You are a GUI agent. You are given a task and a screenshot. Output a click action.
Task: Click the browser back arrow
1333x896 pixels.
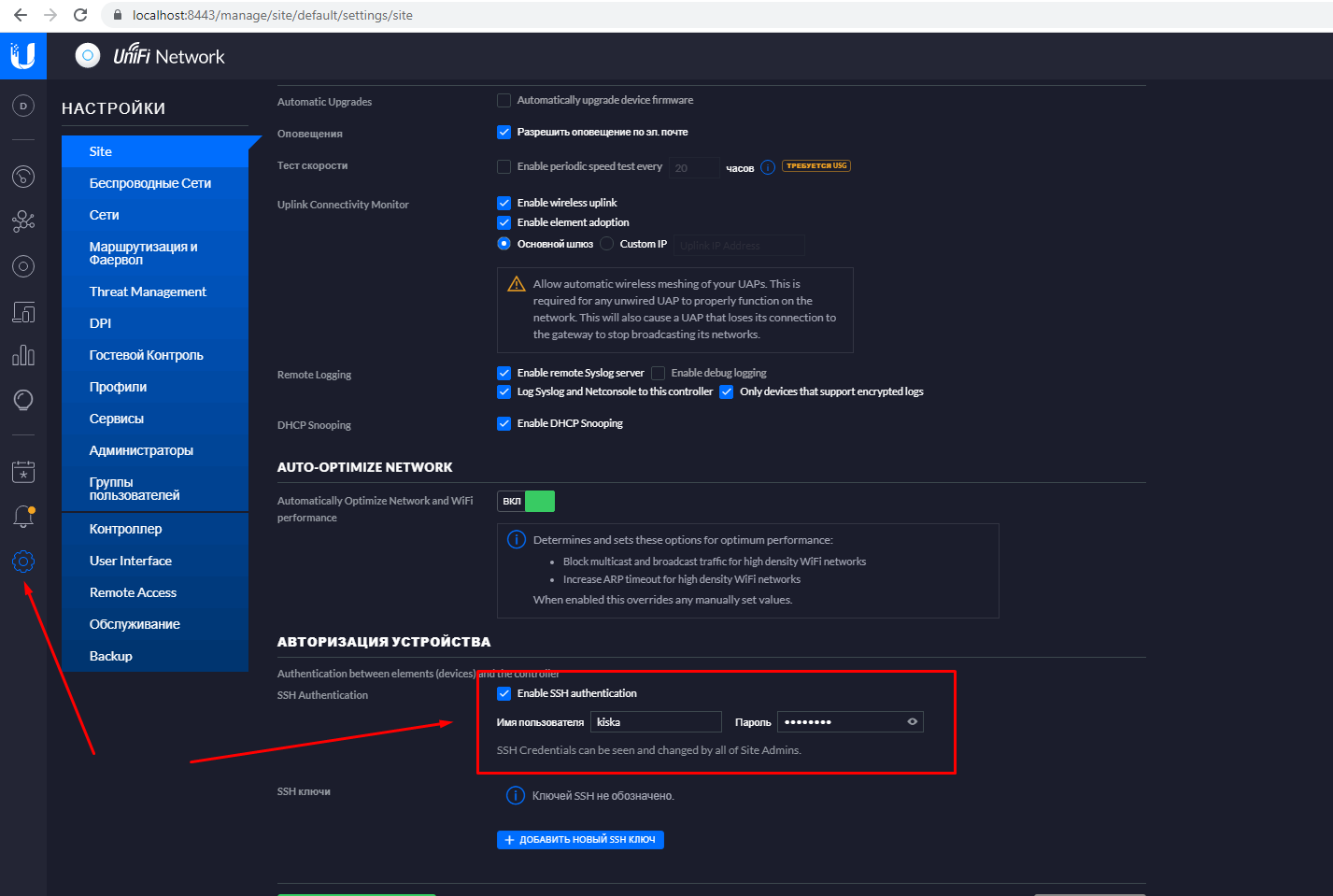tap(21, 15)
